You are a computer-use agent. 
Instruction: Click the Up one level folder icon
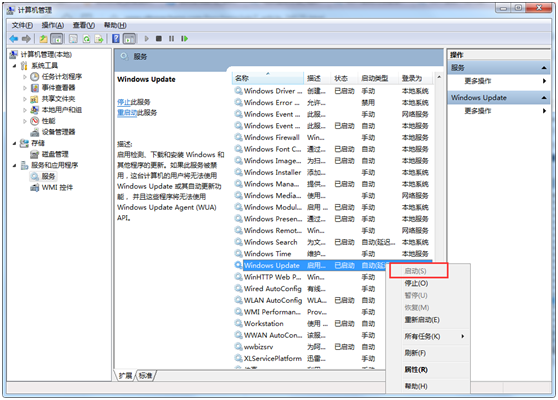[x=43, y=38]
